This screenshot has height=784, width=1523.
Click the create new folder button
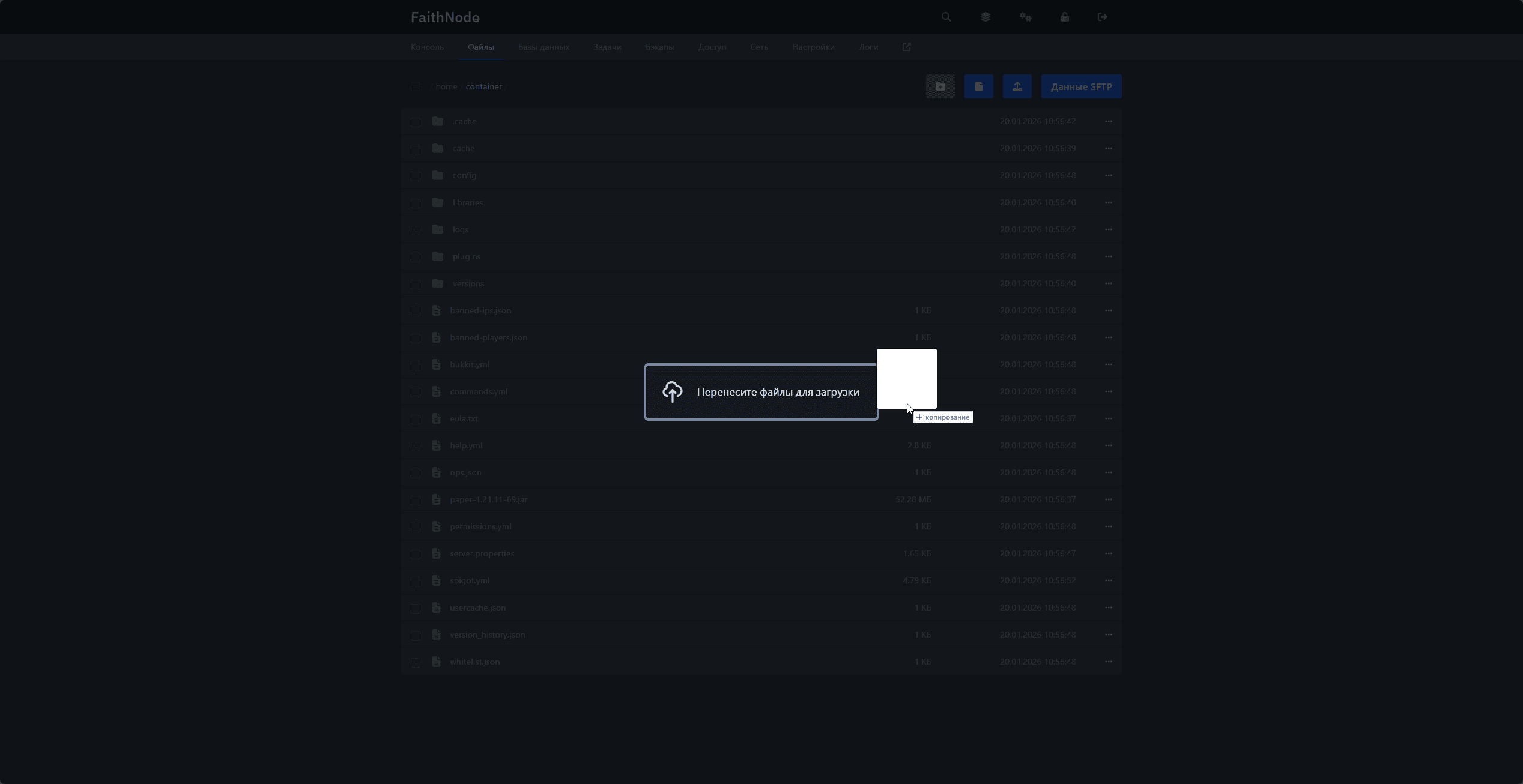tap(940, 86)
